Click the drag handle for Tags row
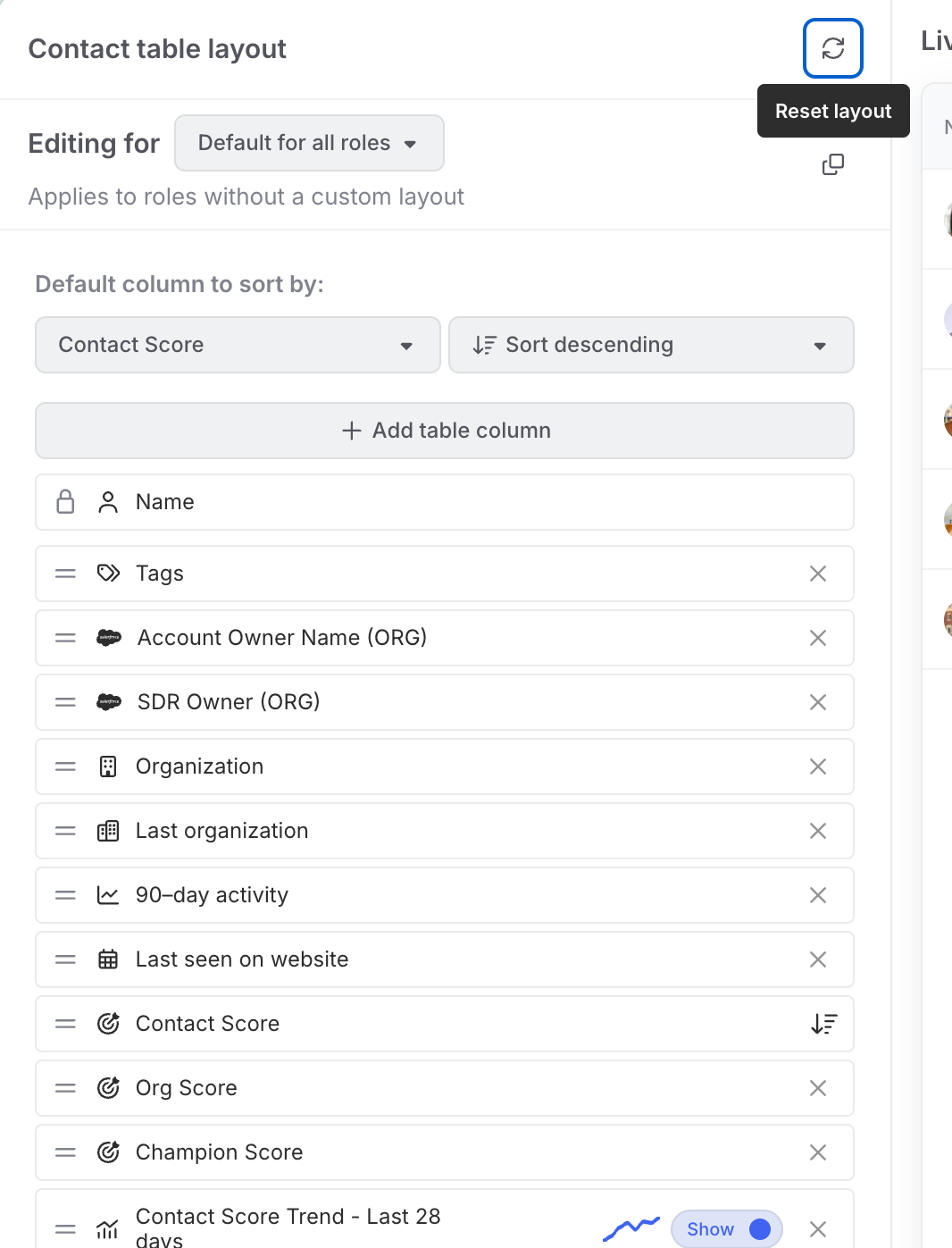Screen dimensions: 952x1248 click(65, 574)
